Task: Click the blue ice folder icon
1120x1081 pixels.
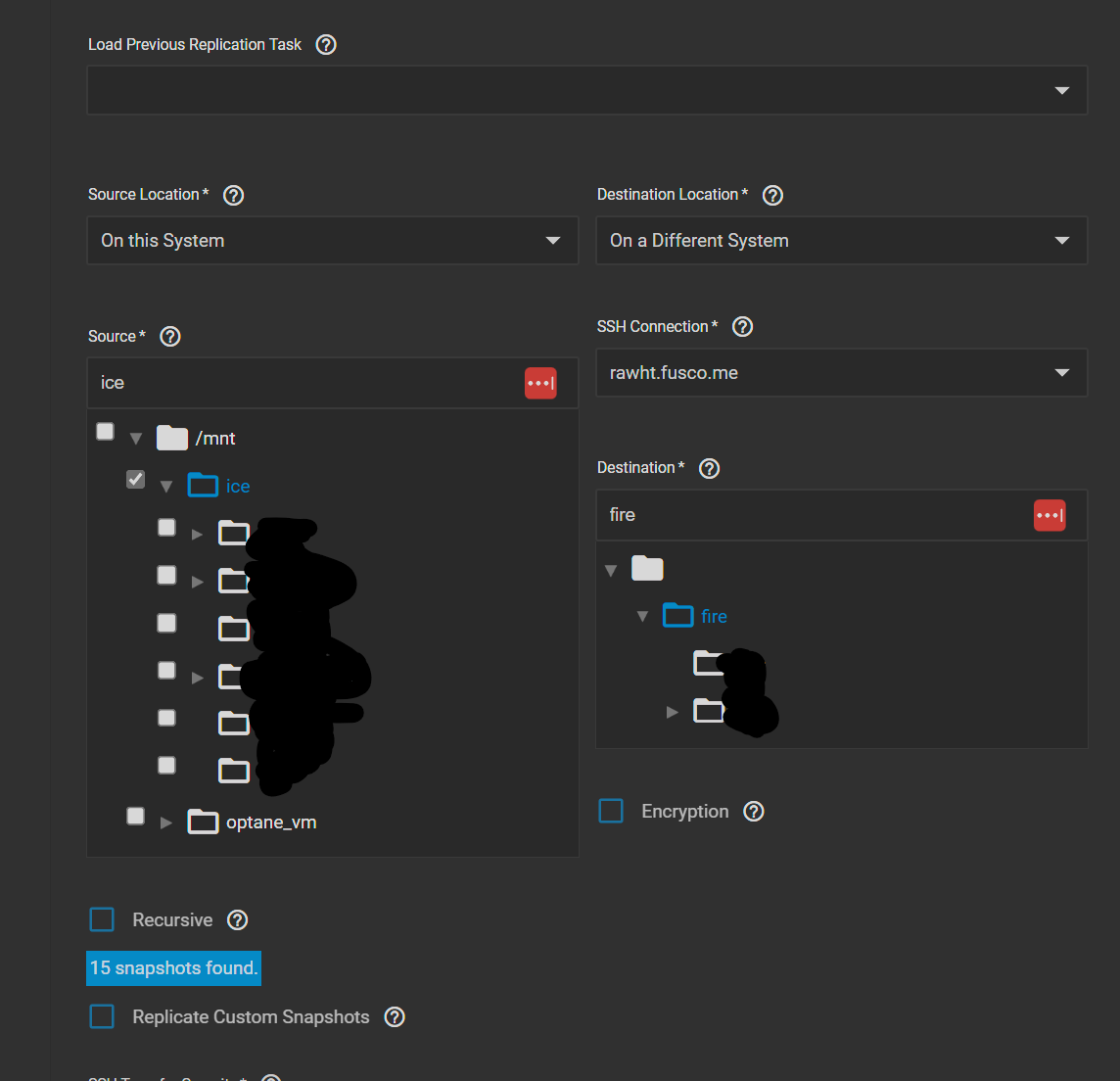Action: tap(203, 485)
